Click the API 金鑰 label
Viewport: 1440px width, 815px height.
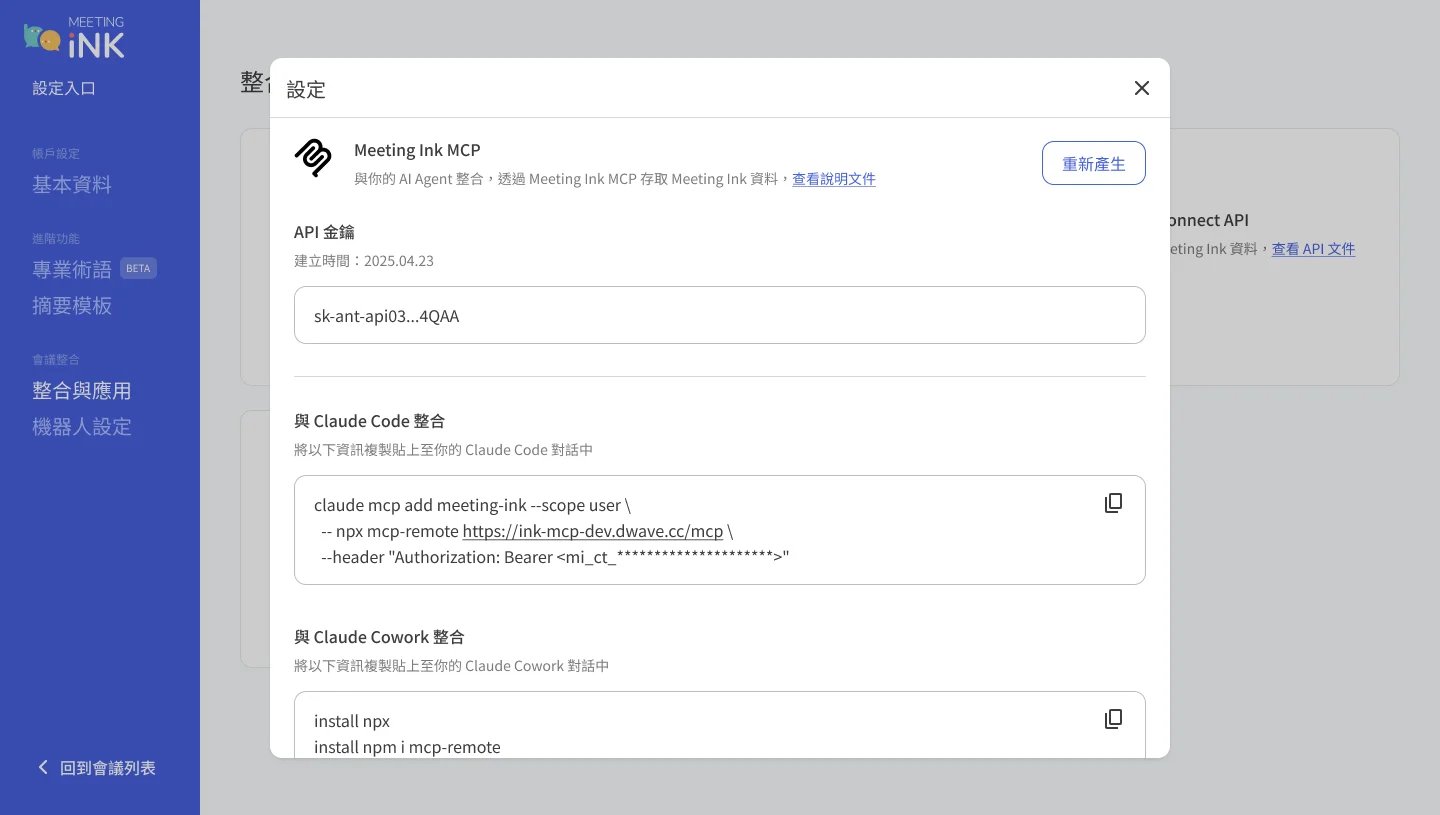pyautogui.click(x=325, y=232)
